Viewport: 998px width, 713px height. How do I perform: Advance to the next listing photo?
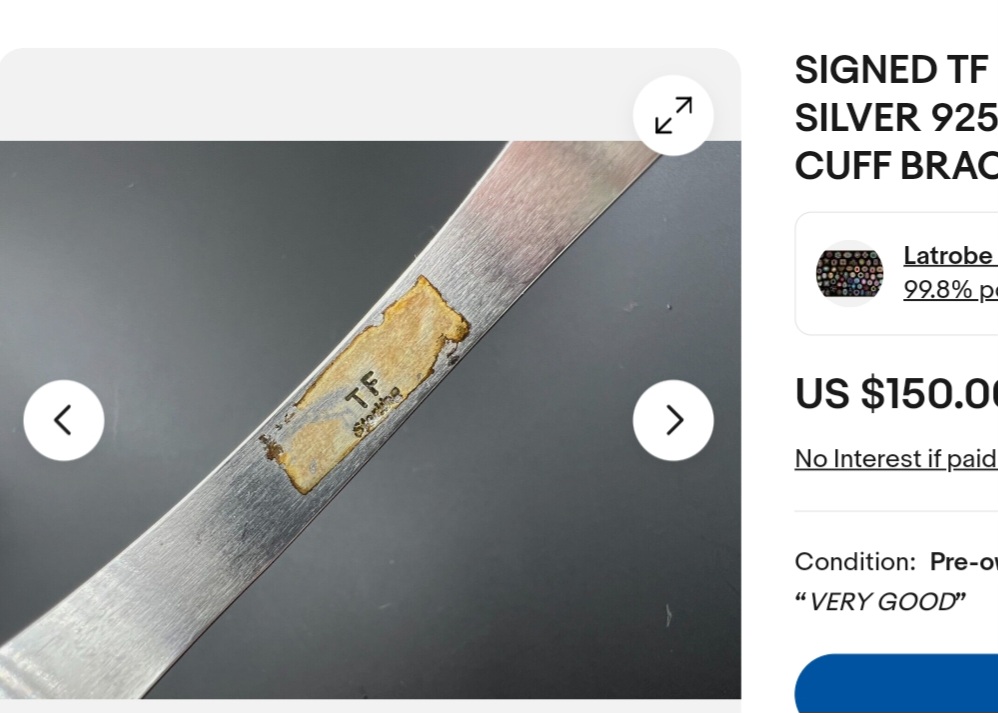(673, 420)
